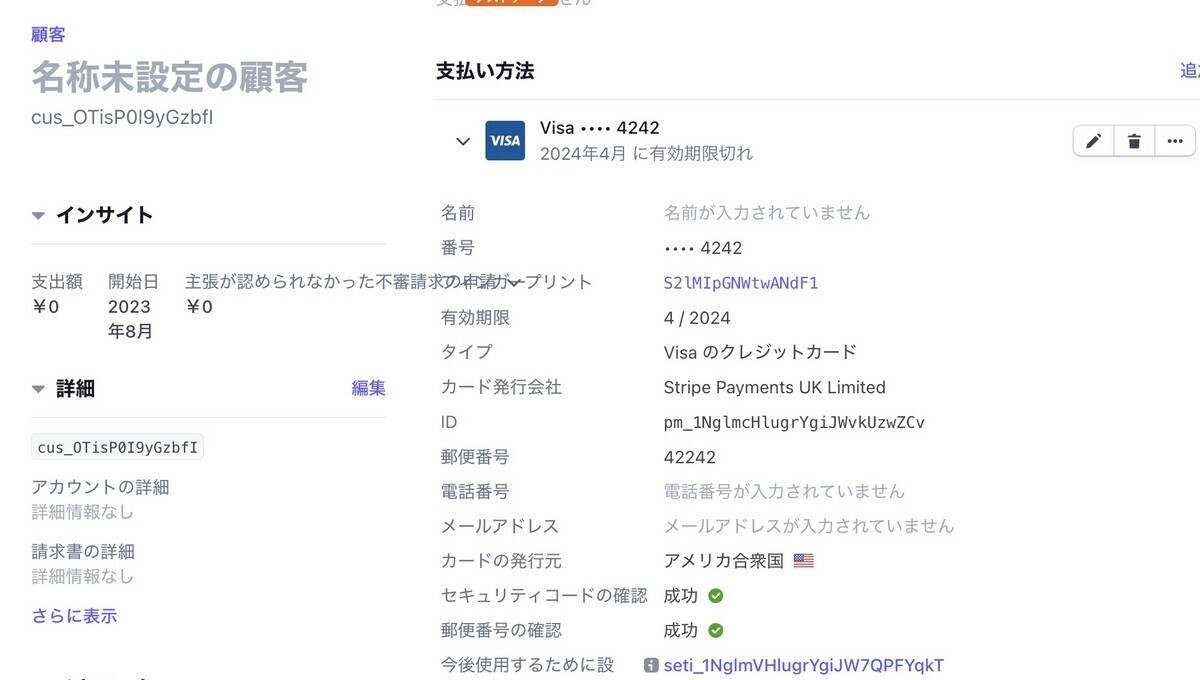Click the Visa card logo
The width and height of the screenshot is (1200, 680).
click(x=505, y=141)
